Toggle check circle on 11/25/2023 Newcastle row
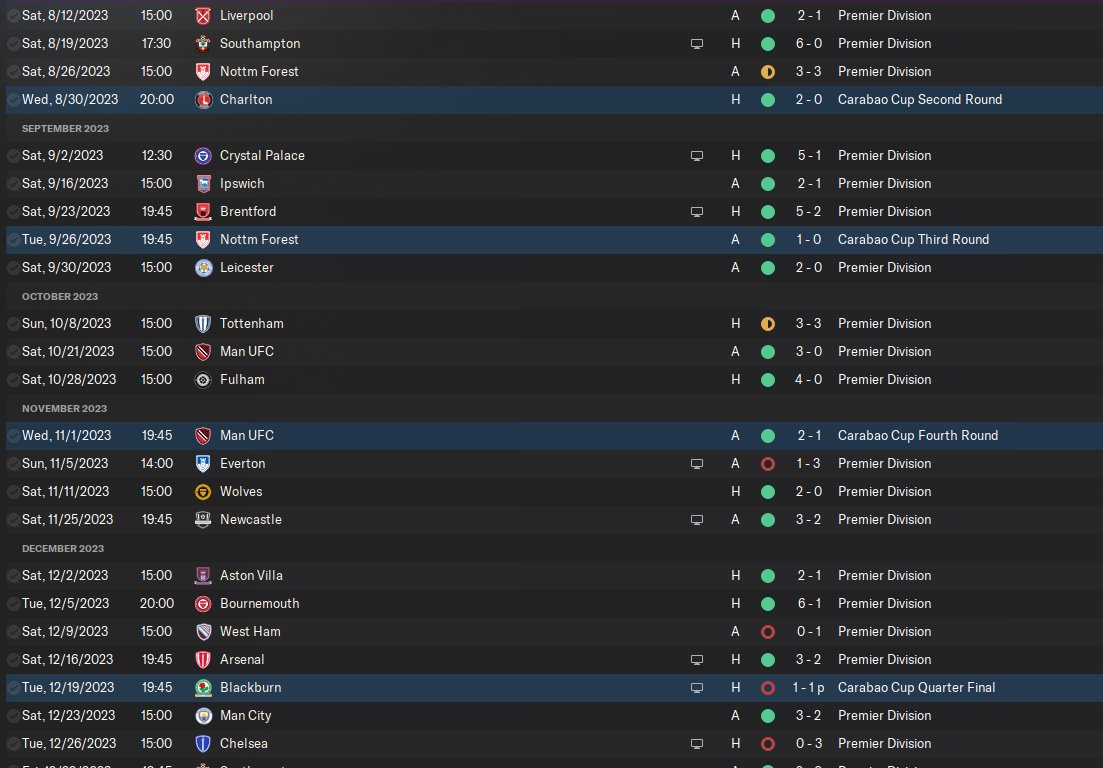This screenshot has width=1103, height=768. coord(12,520)
